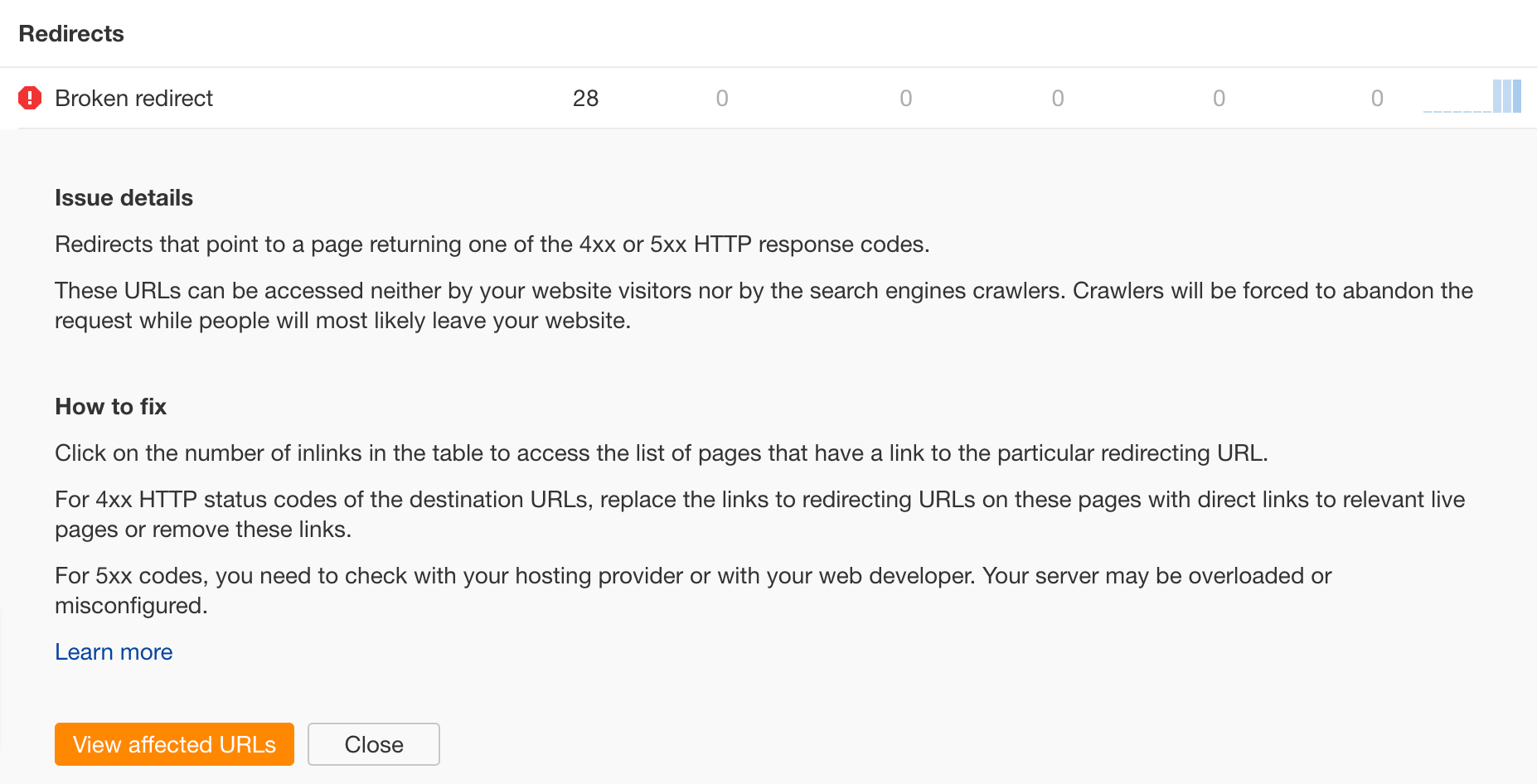Select the Broken redirect label text
This screenshot has height=784, width=1537.
click(133, 98)
